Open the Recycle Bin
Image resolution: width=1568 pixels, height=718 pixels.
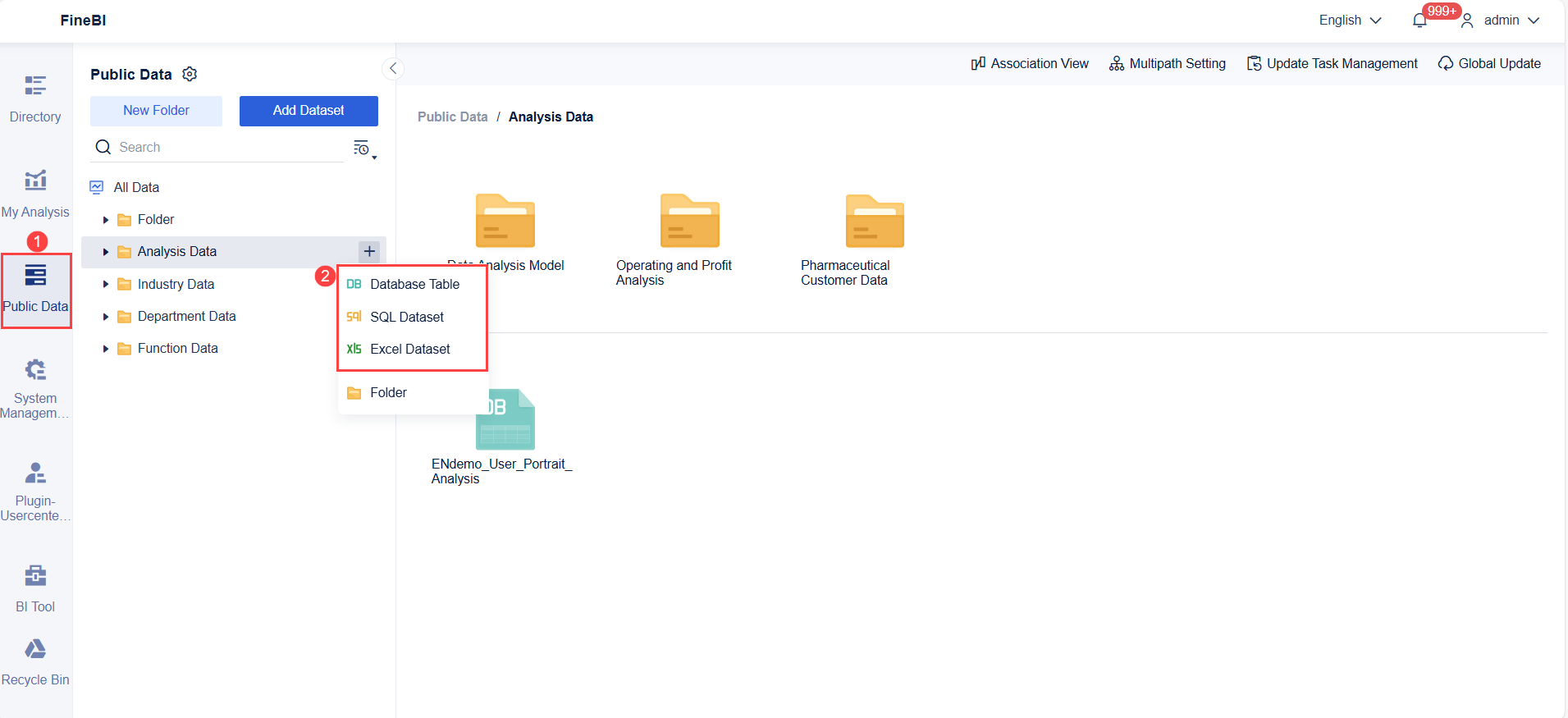tap(35, 663)
